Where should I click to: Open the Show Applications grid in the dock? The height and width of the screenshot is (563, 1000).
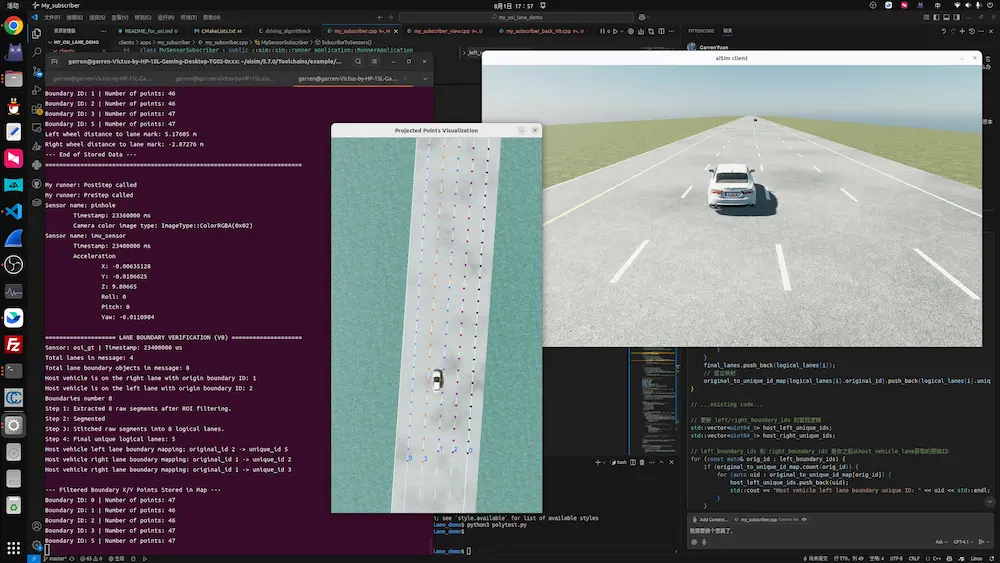click(x=13, y=547)
